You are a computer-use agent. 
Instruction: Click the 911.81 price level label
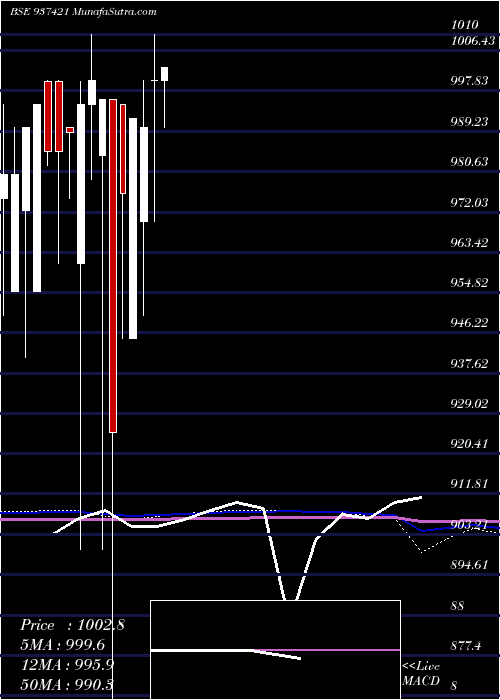pos(470,484)
